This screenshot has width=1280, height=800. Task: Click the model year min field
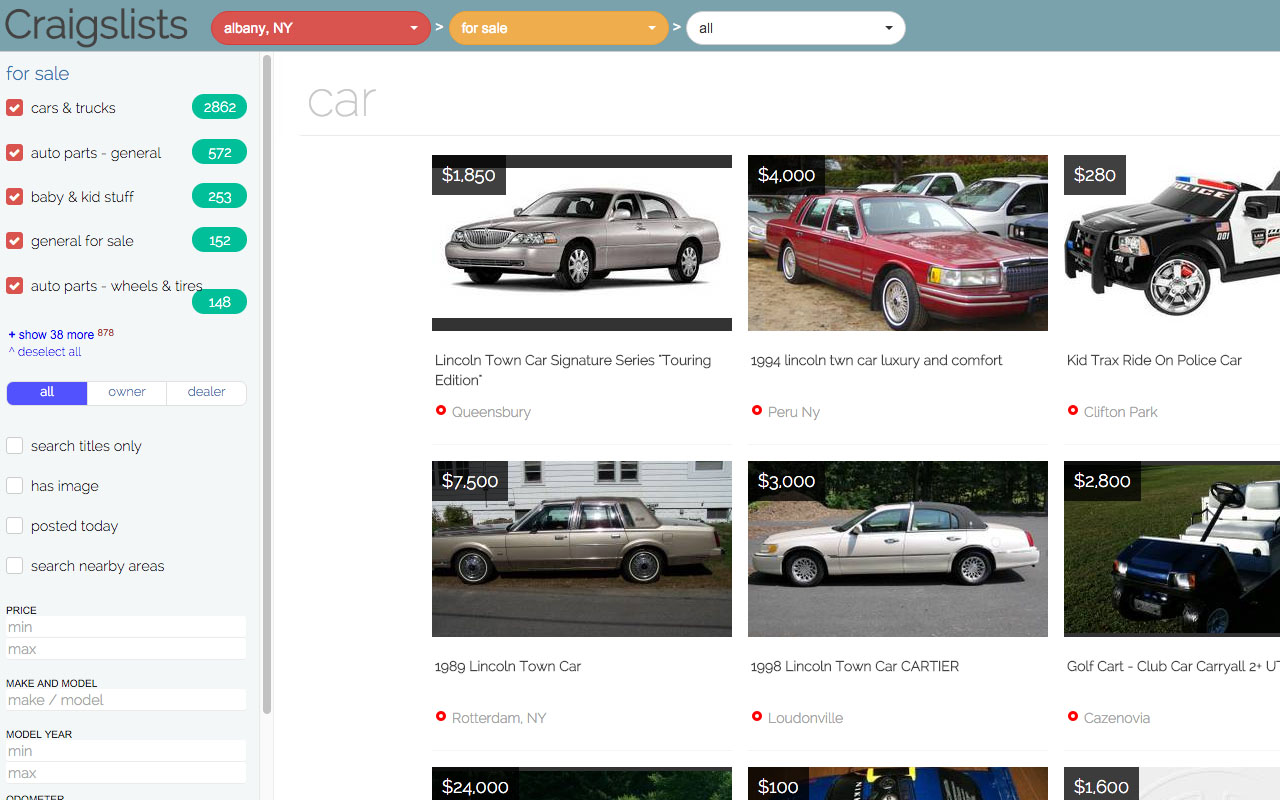[x=126, y=751]
